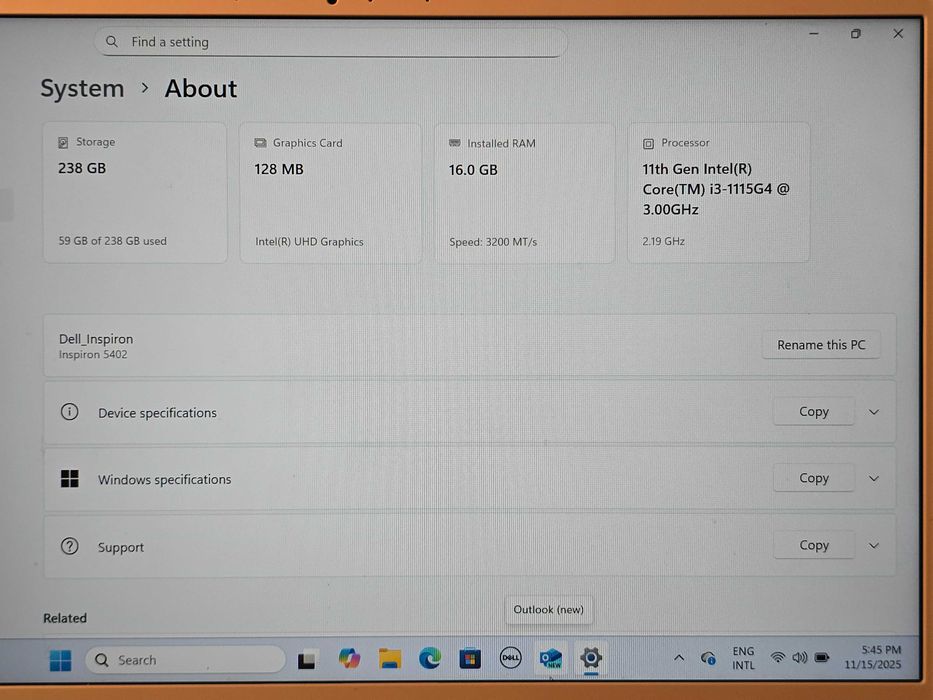The image size is (933, 700).
Task: Click the Support question mark icon
Action: (x=70, y=546)
